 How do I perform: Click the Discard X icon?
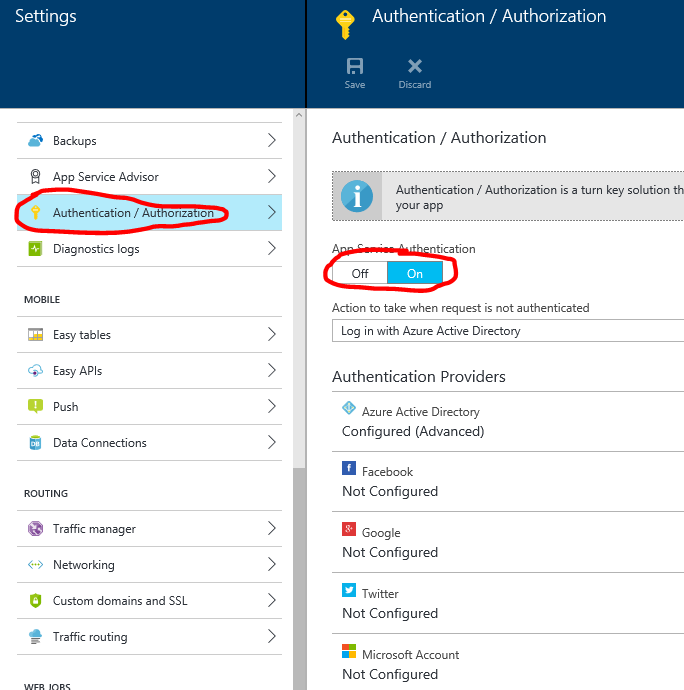[x=414, y=67]
